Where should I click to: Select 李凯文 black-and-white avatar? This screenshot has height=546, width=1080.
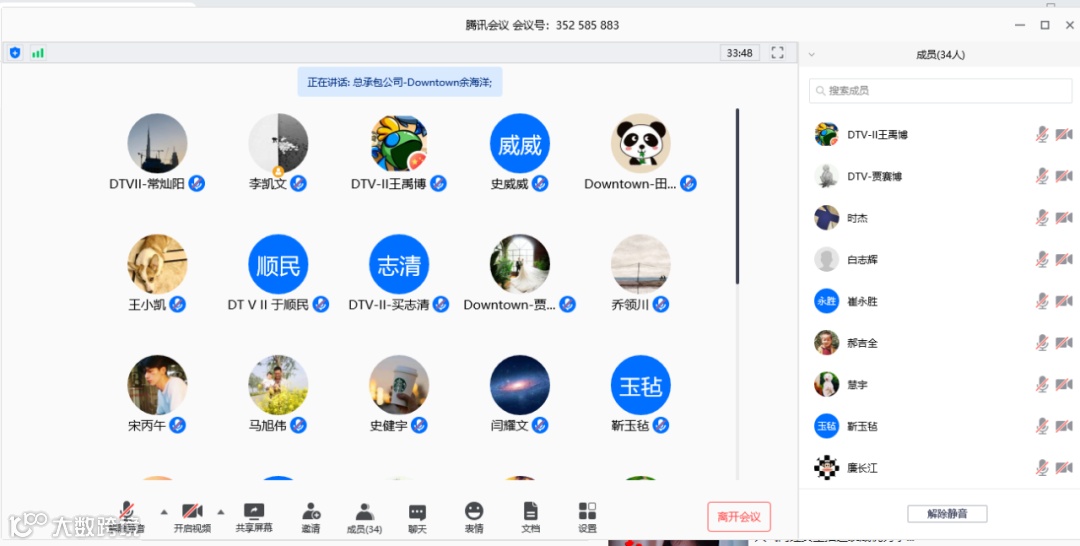[x=278, y=143]
